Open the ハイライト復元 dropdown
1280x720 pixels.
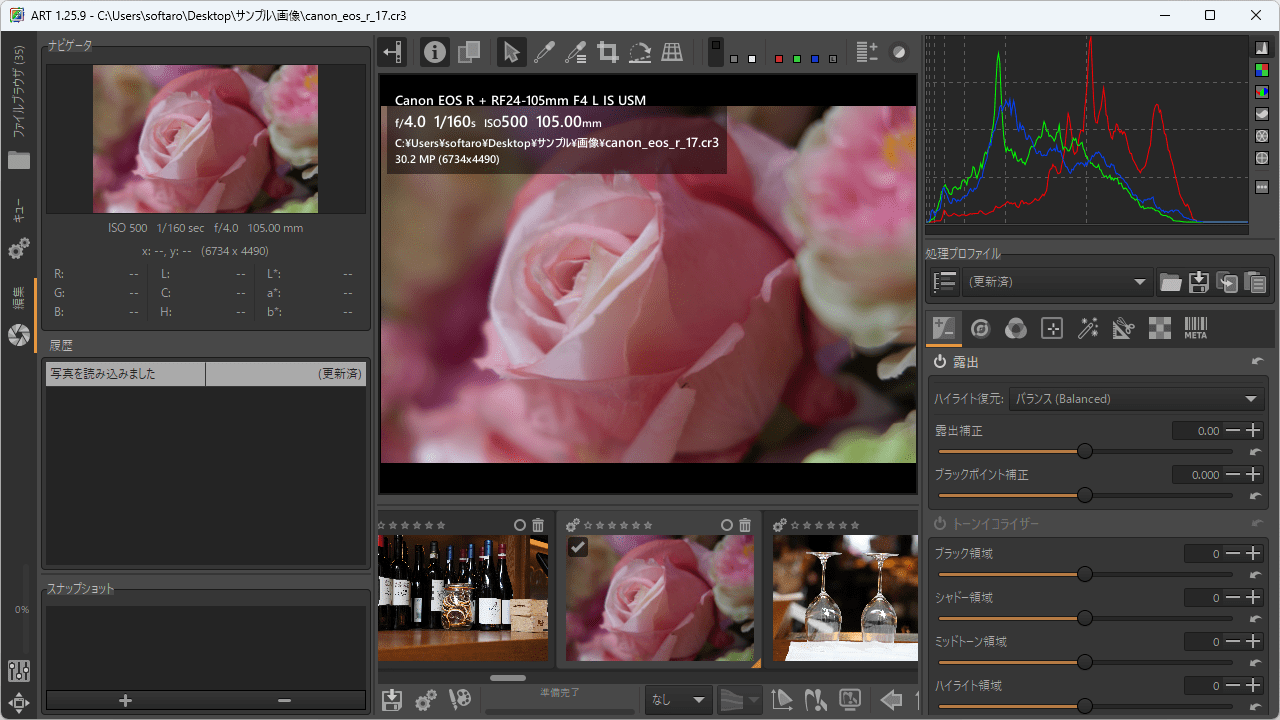click(x=1136, y=399)
